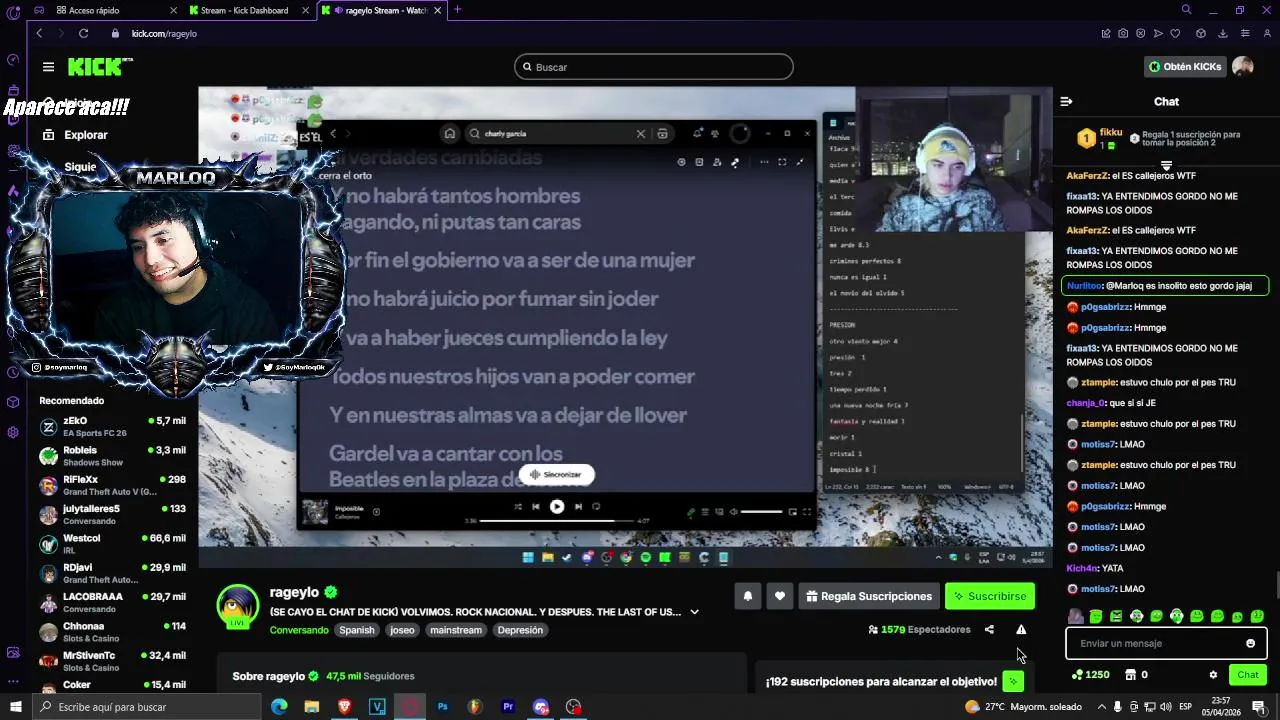Click the Suscribirse button
This screenshot has height=720, width=1280.
(x=990, y=596)
